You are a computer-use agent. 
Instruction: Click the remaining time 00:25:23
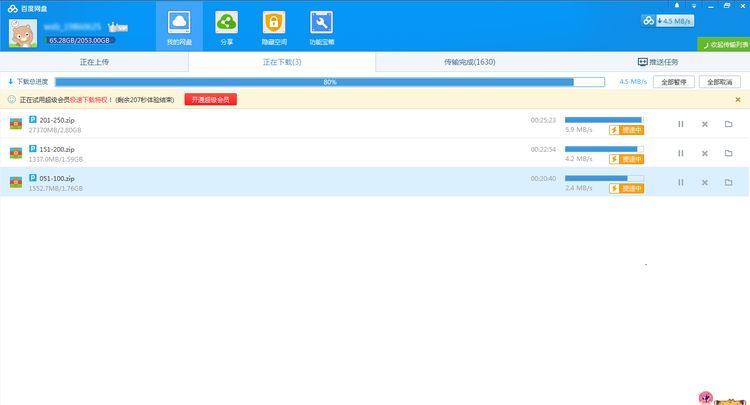(x=543, y=120)
